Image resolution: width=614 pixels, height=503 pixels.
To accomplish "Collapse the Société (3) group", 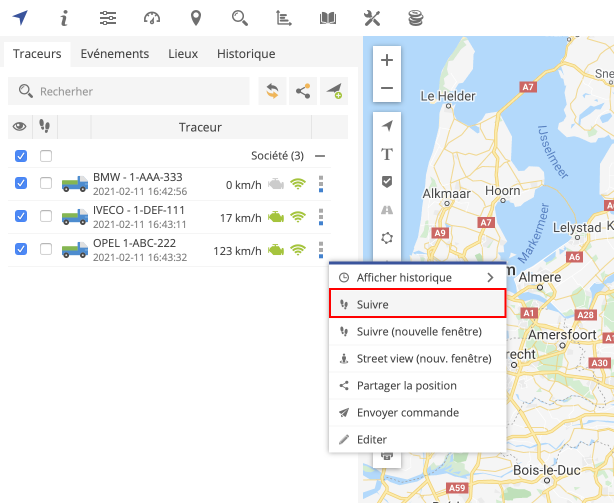I will coord(320,156).
